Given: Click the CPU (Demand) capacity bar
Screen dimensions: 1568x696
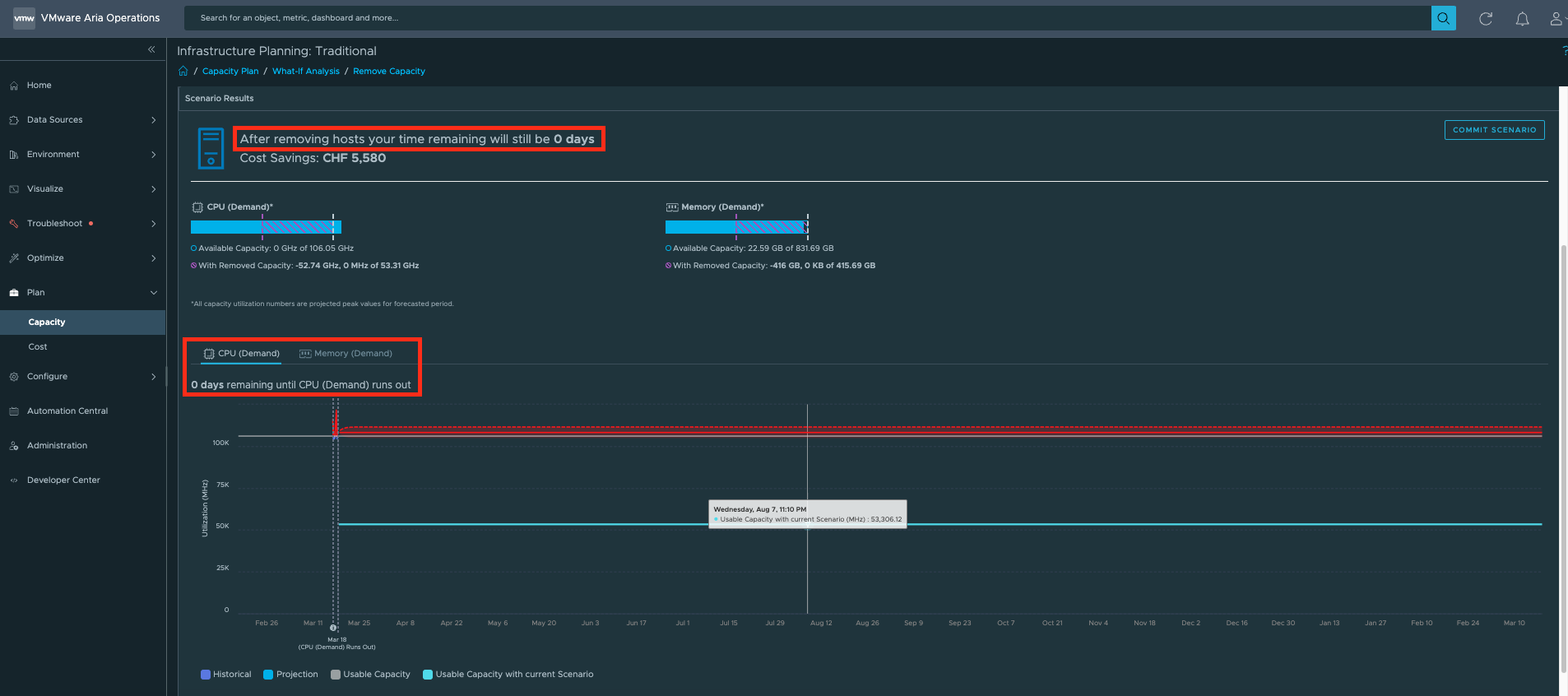Looking at the screenshot, I should coord(266,227).
